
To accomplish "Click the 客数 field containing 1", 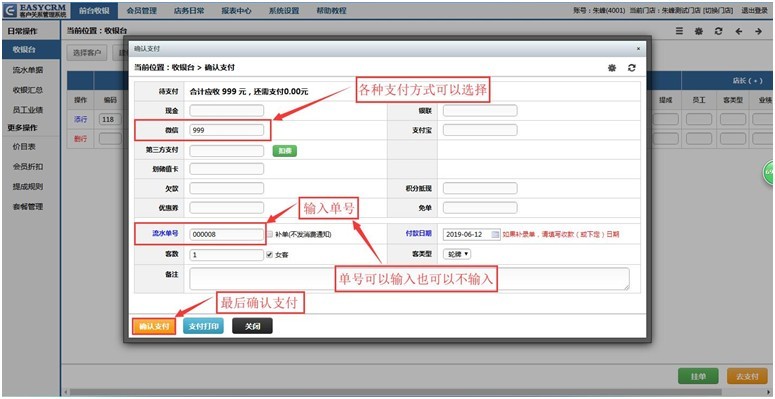I will pos(227,255).
